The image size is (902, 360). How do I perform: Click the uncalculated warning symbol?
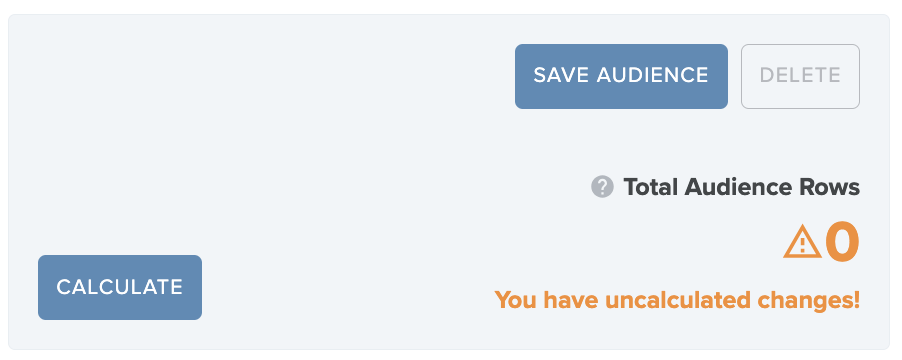pos(802,242)
